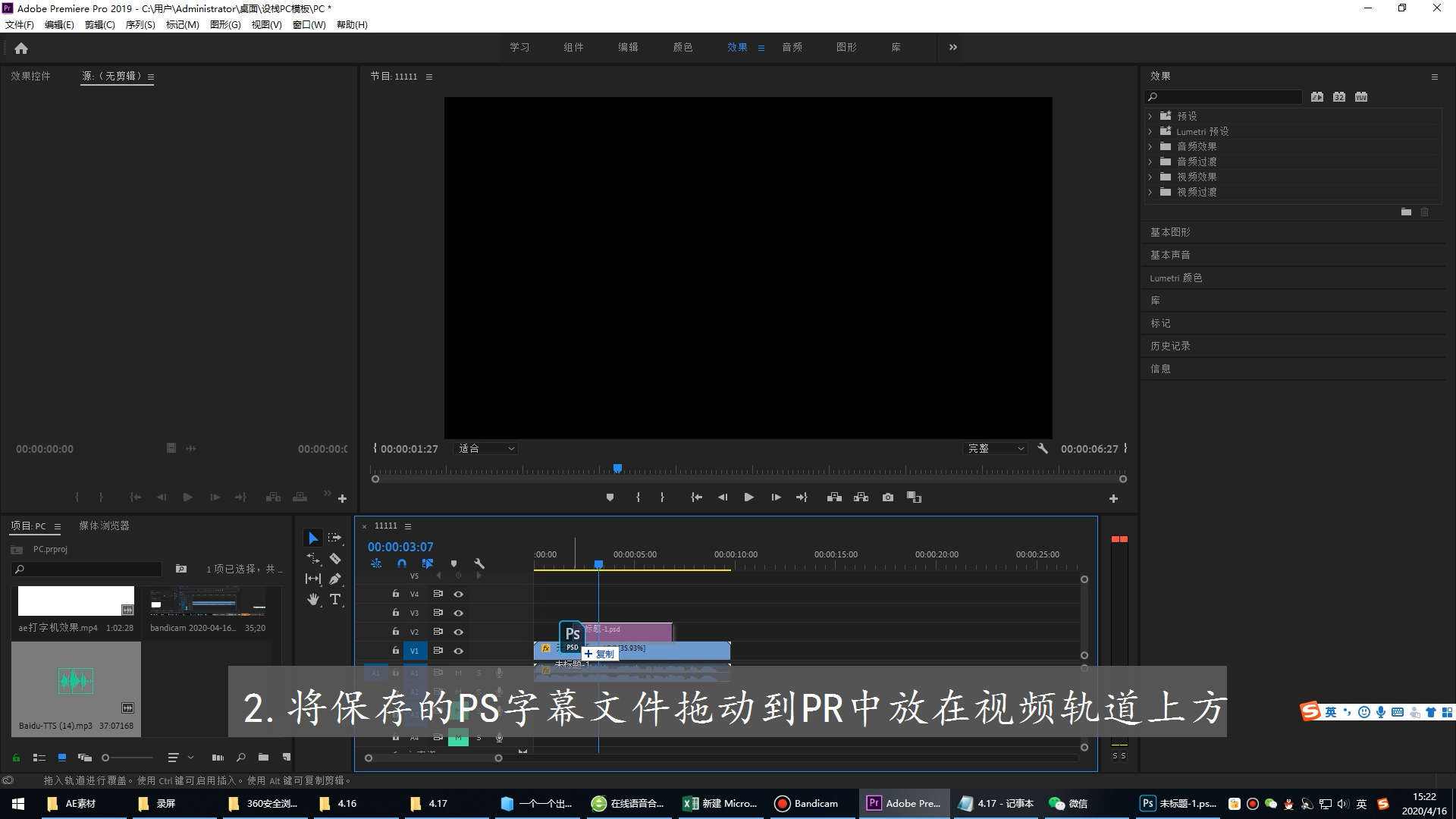
Task: Open the 窗口(W) menu
Action: pyautogui.click(x=309, y=24)
